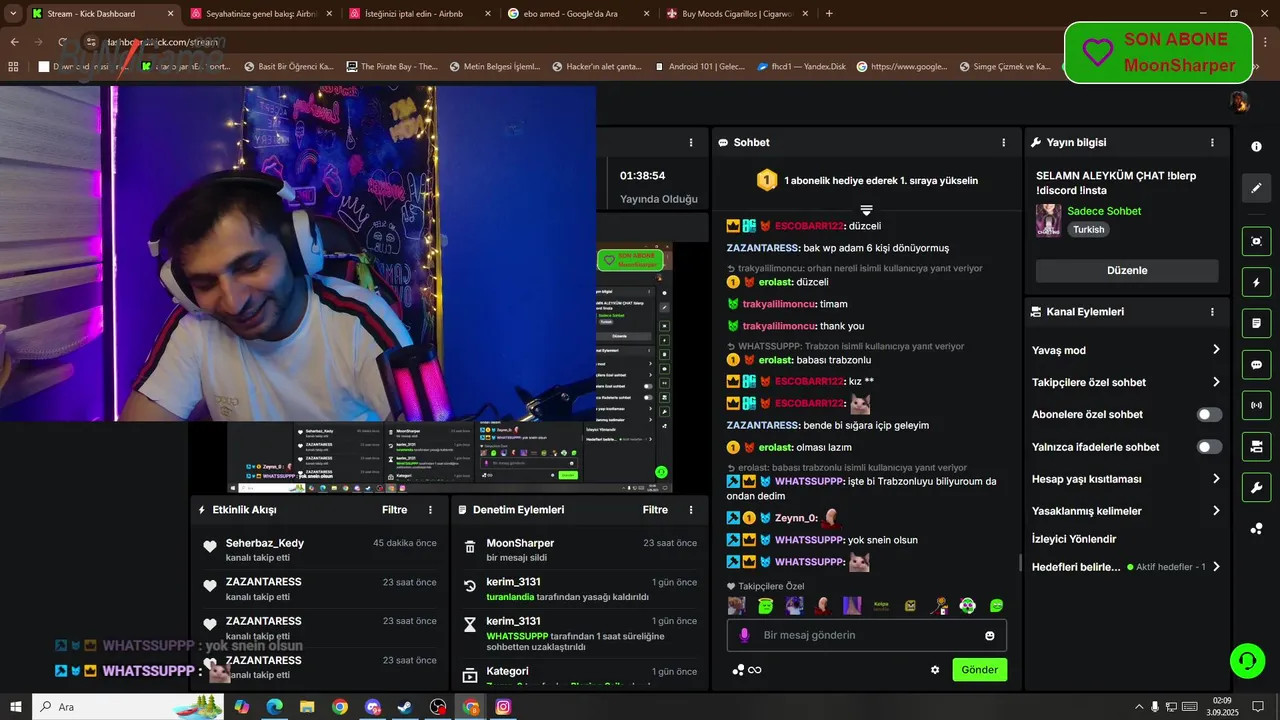Open Filtre in Denetim Eylemleri panel
1280x720 pixels.
click(655, 510)
